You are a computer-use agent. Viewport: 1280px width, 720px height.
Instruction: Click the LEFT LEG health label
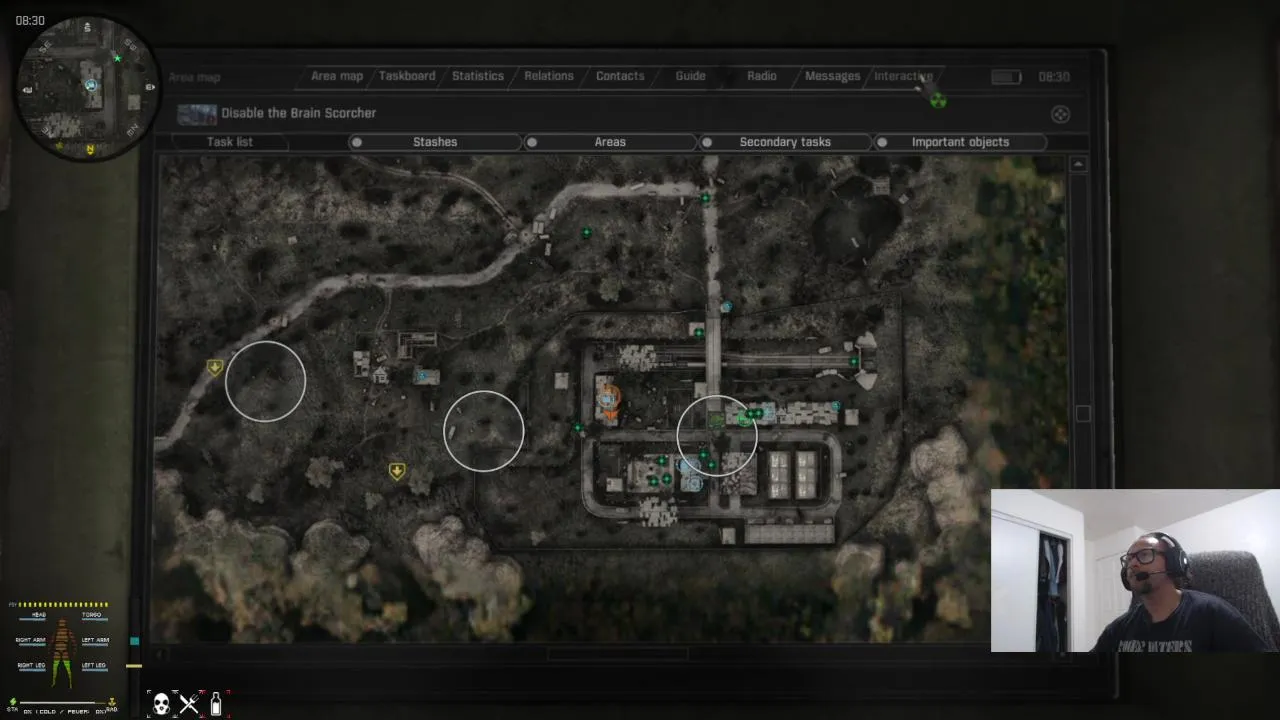94,665
